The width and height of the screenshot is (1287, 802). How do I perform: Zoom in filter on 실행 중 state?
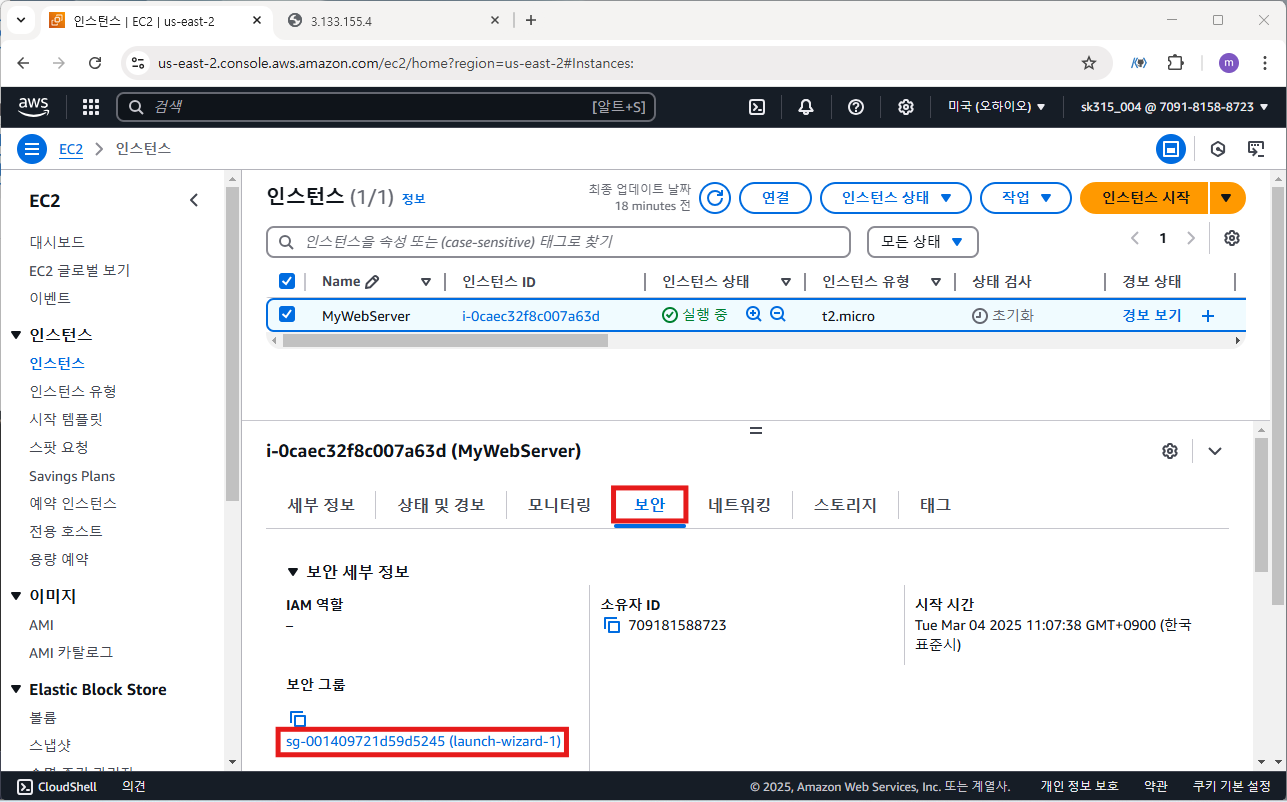tap(754, 315)
